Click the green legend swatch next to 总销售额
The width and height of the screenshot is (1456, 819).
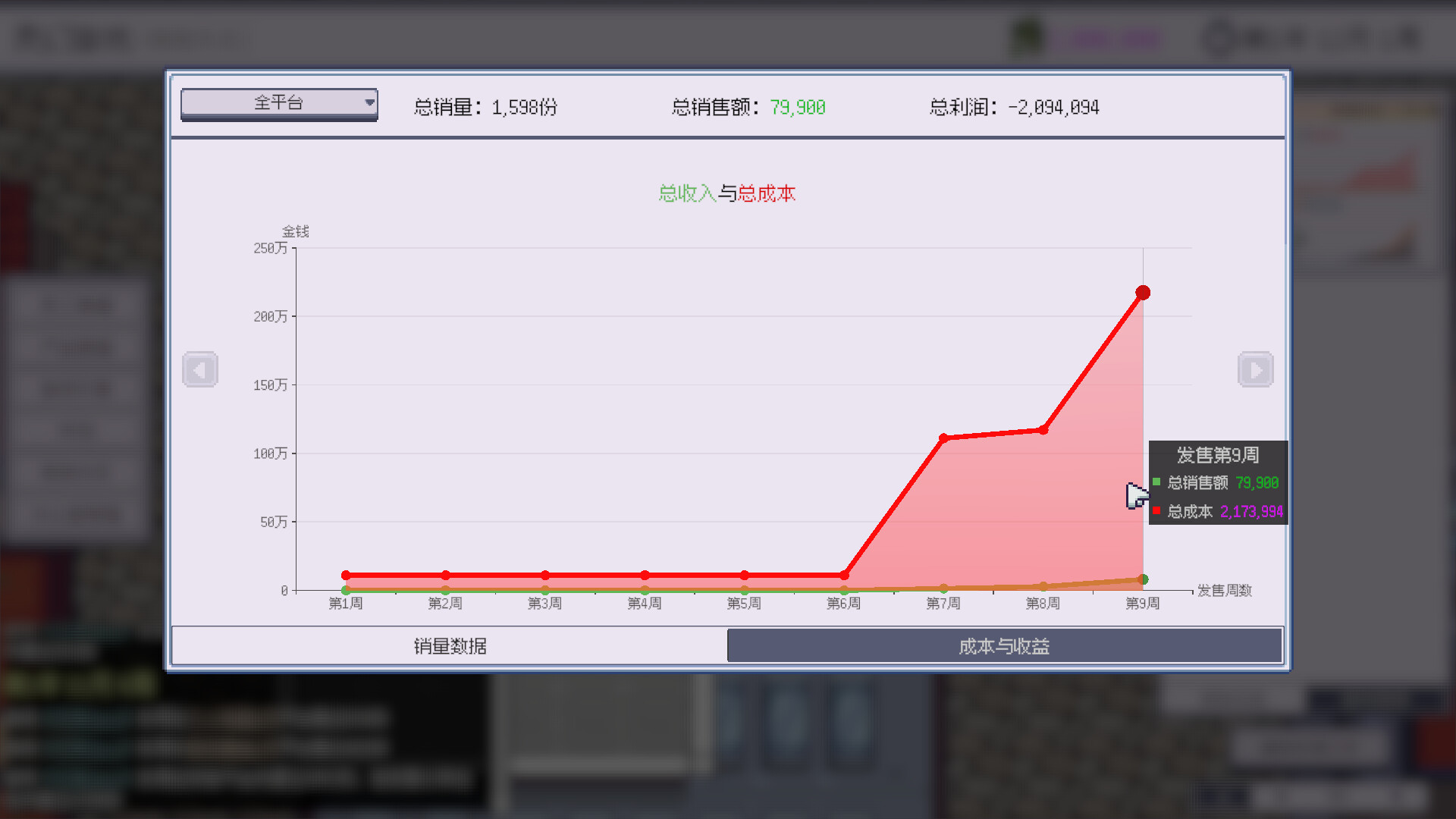pos(1156,482)
